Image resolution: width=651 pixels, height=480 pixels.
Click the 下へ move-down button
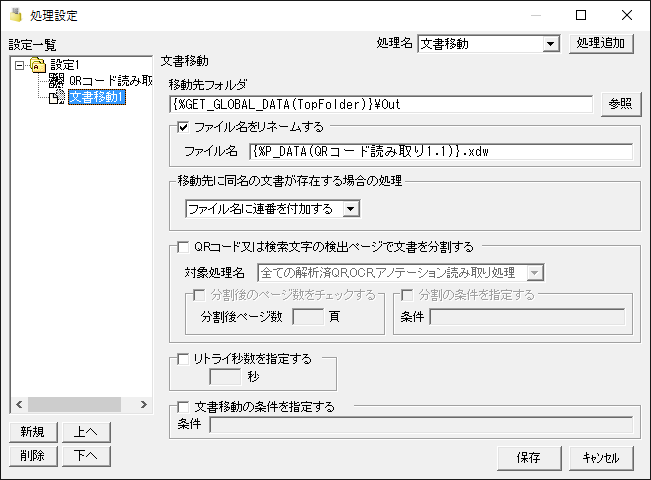pyautogui.click(x=86, y=456)
